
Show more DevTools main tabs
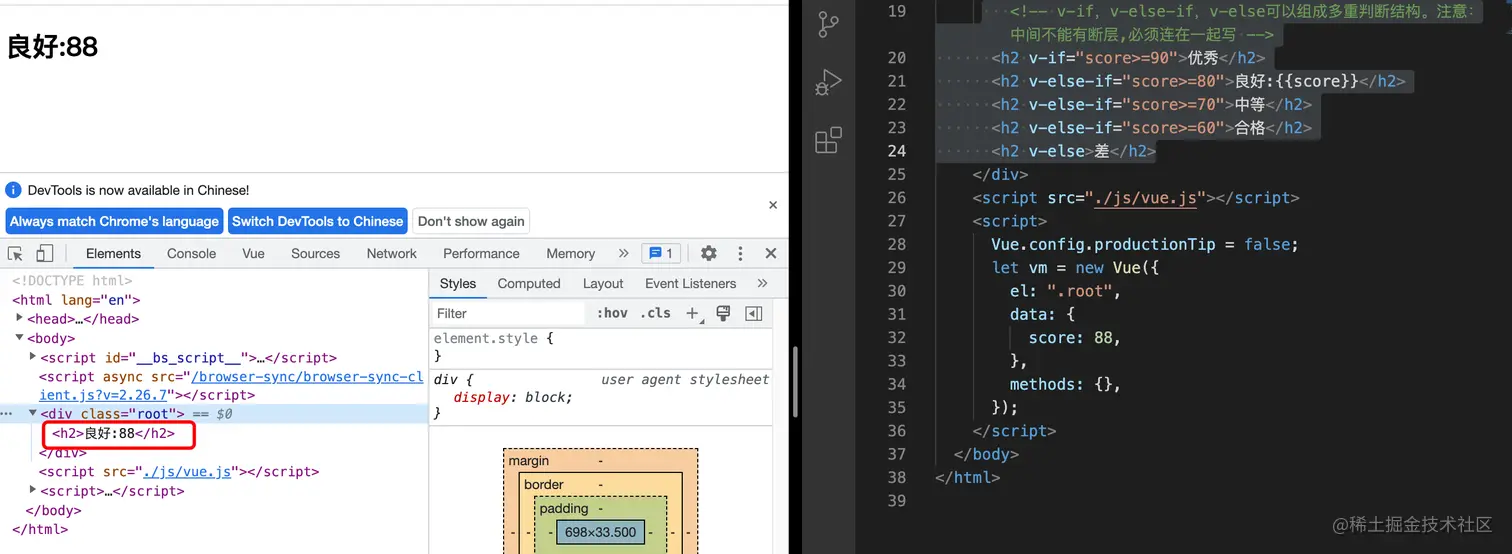pos(624,254)
